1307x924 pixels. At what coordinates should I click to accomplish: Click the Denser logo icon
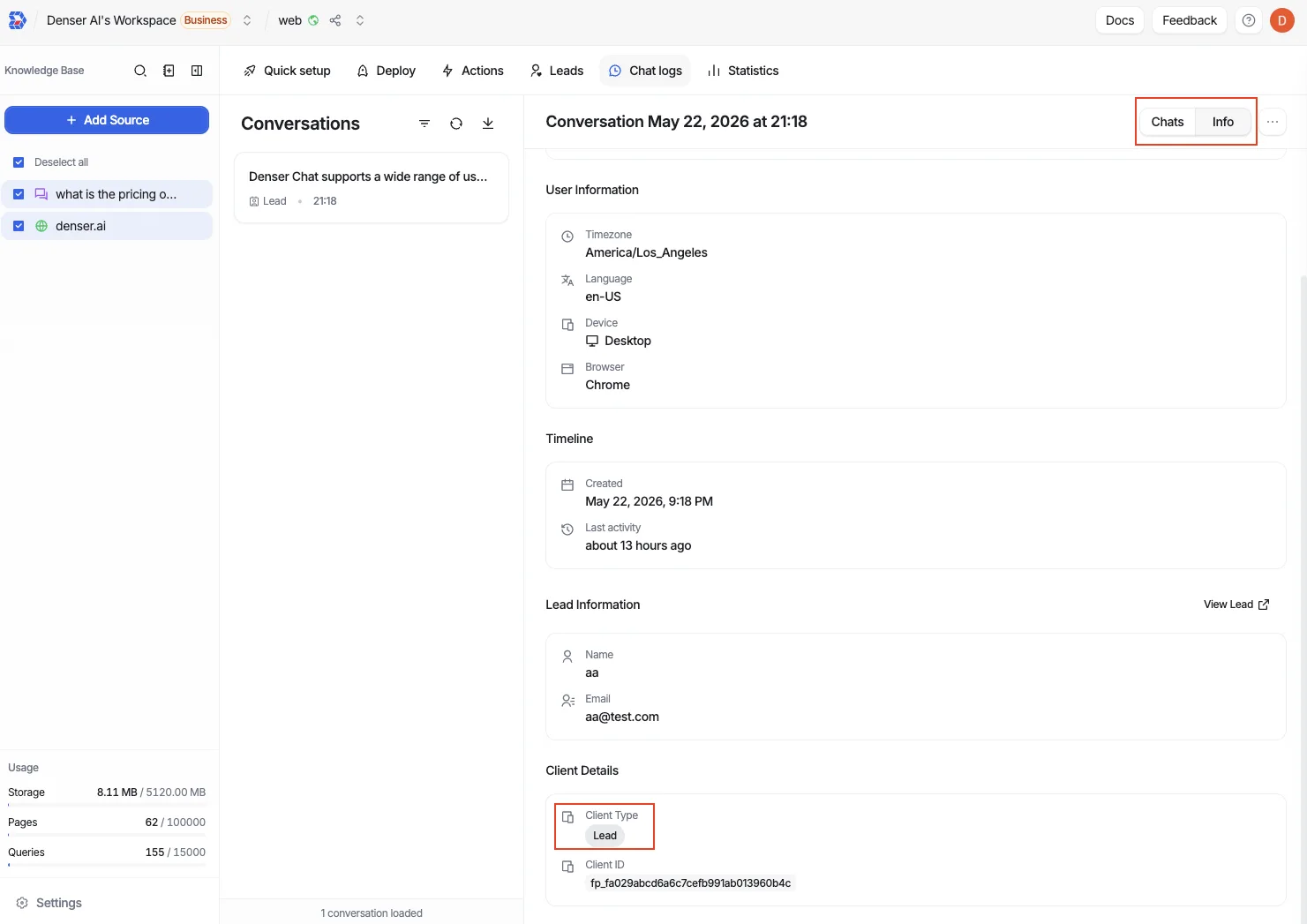[x=18, y=20]
